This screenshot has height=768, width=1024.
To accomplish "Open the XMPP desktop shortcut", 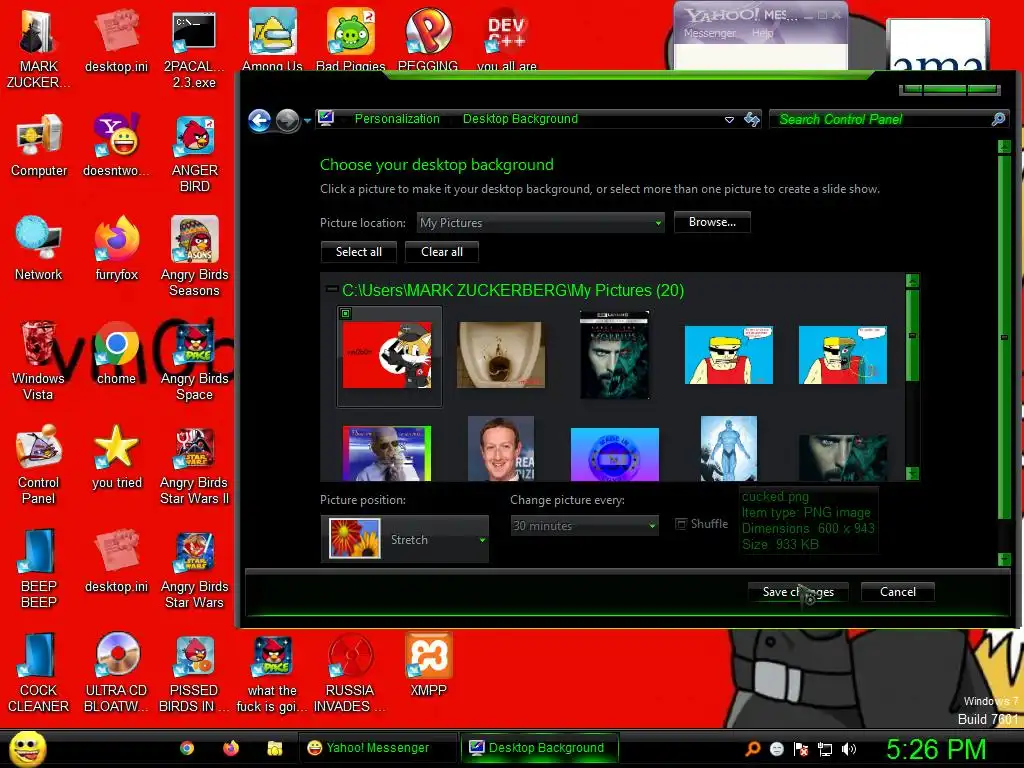I will click(x=428, y=665).
